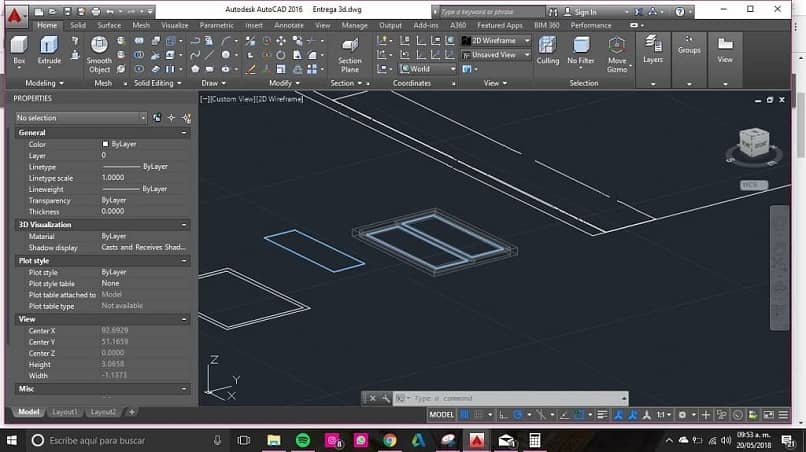Open annotation scale 1:1 dropdown
The image size is (806, 452).
point(663,414)
